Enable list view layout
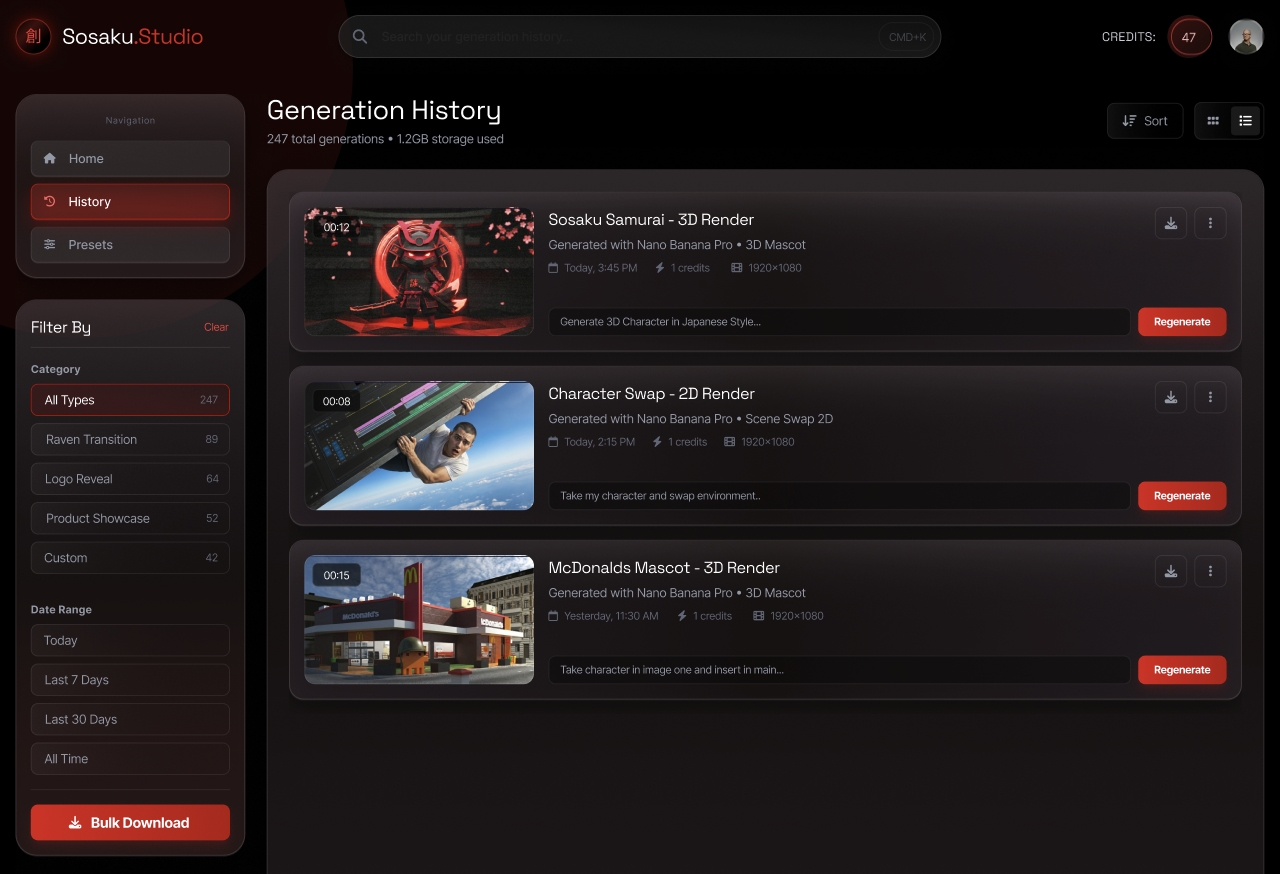This screenshot has height=874, width=1280. click(1245, 120)
